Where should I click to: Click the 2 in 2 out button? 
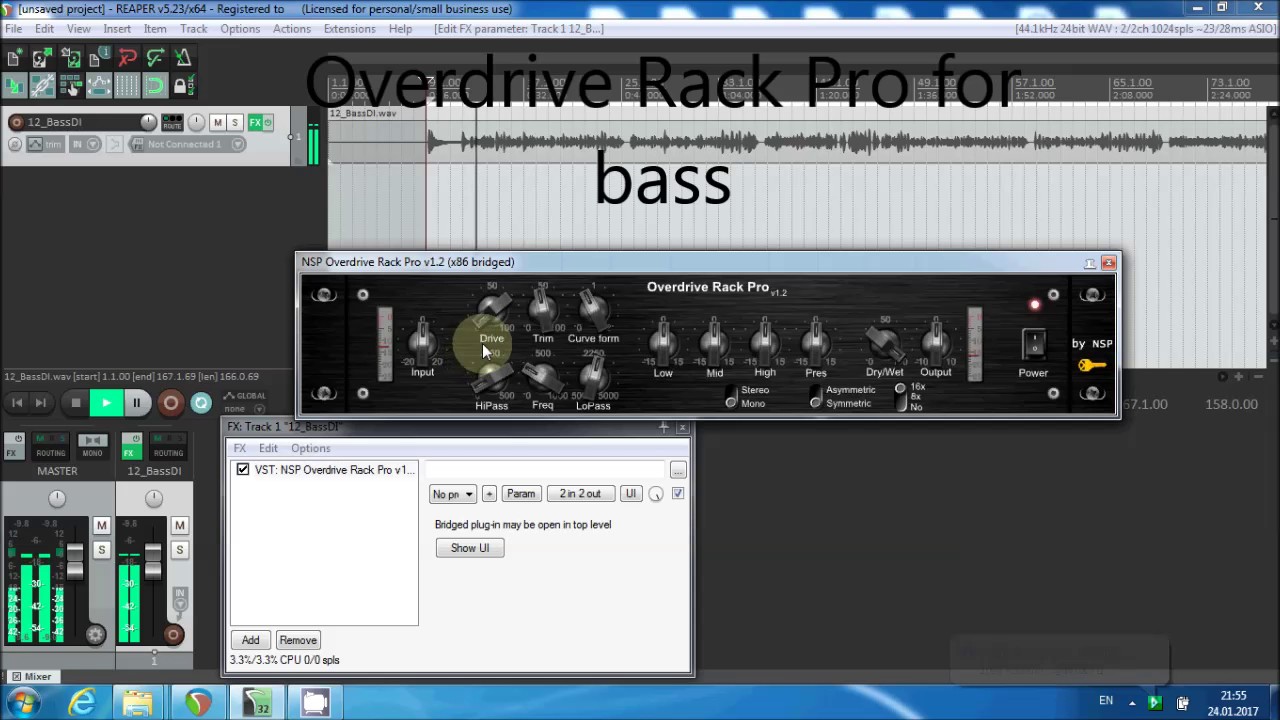coord(580,494)
